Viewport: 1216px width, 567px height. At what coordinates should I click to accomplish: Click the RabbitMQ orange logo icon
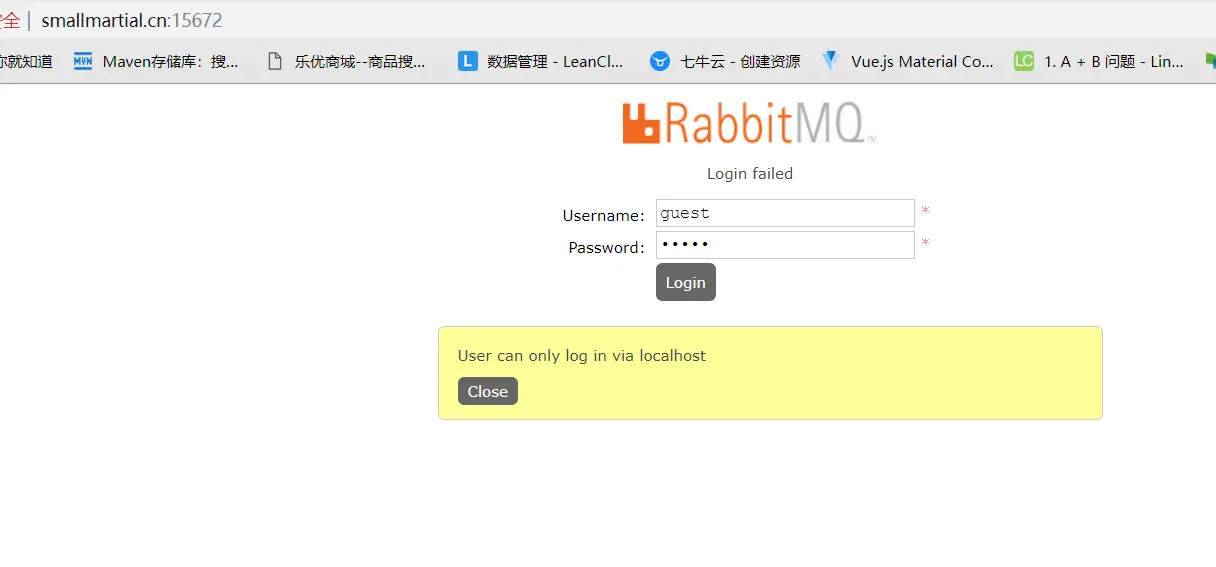click(641, 123)
